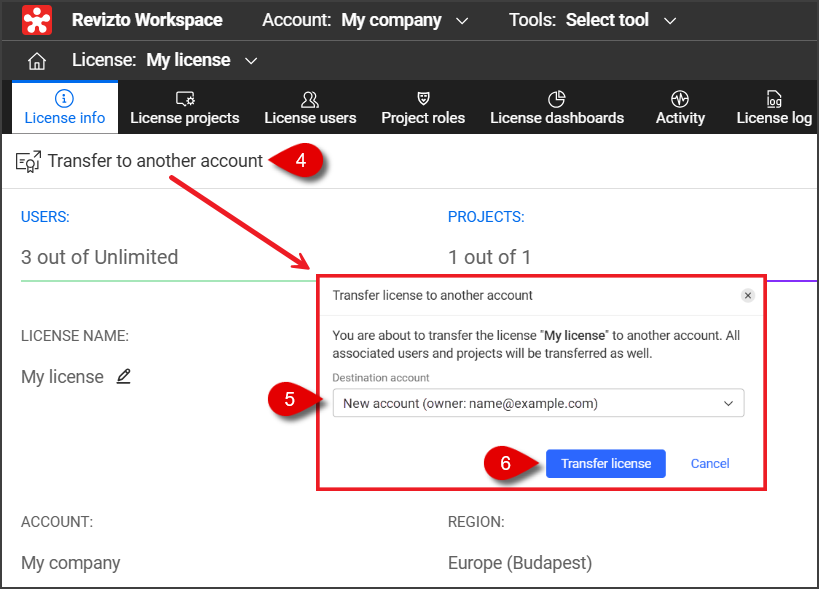819x589 pixels.
Task: Click the Revizto logo icon
Action: (37, 20)
